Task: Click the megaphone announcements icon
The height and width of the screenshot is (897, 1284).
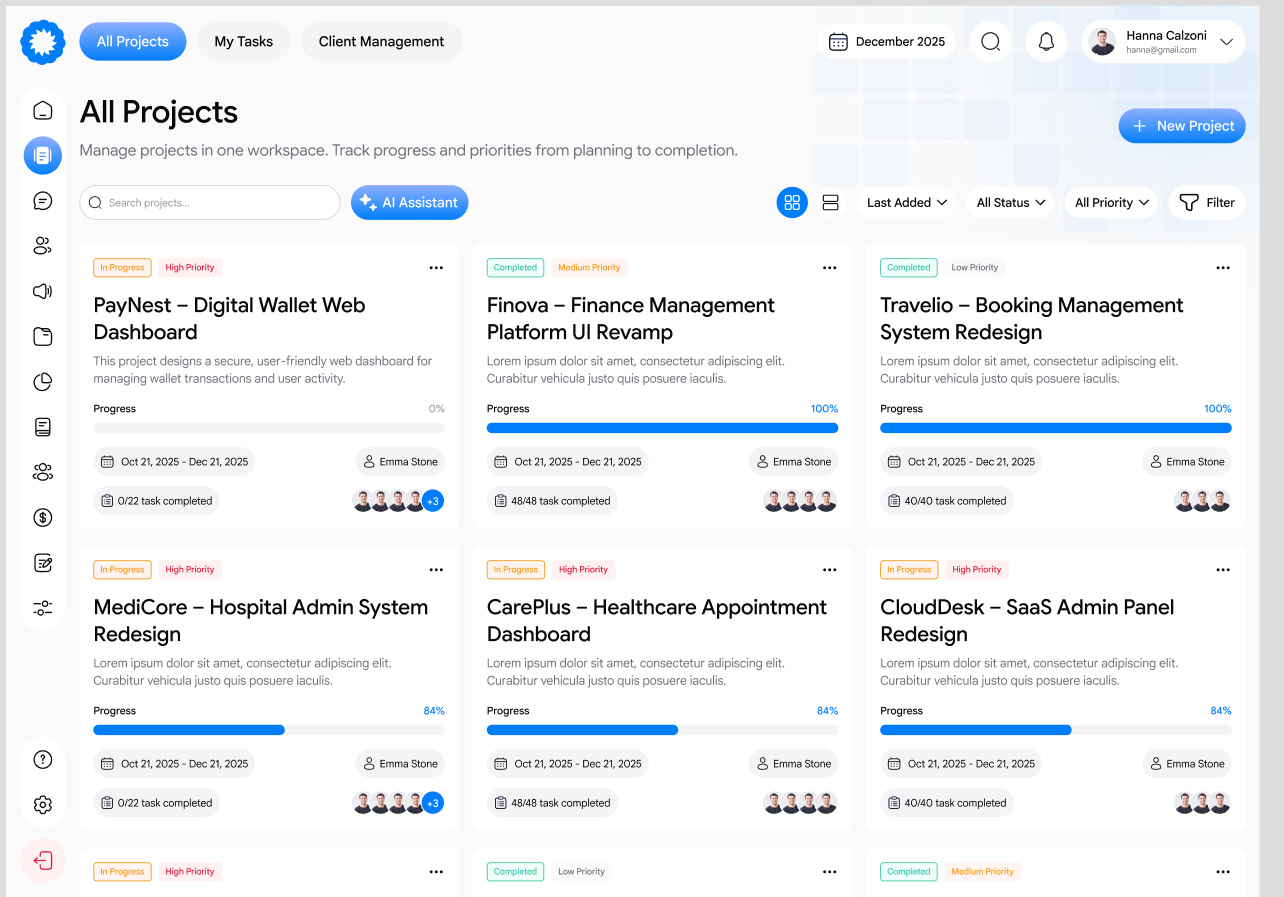Action: click(42, 290)
